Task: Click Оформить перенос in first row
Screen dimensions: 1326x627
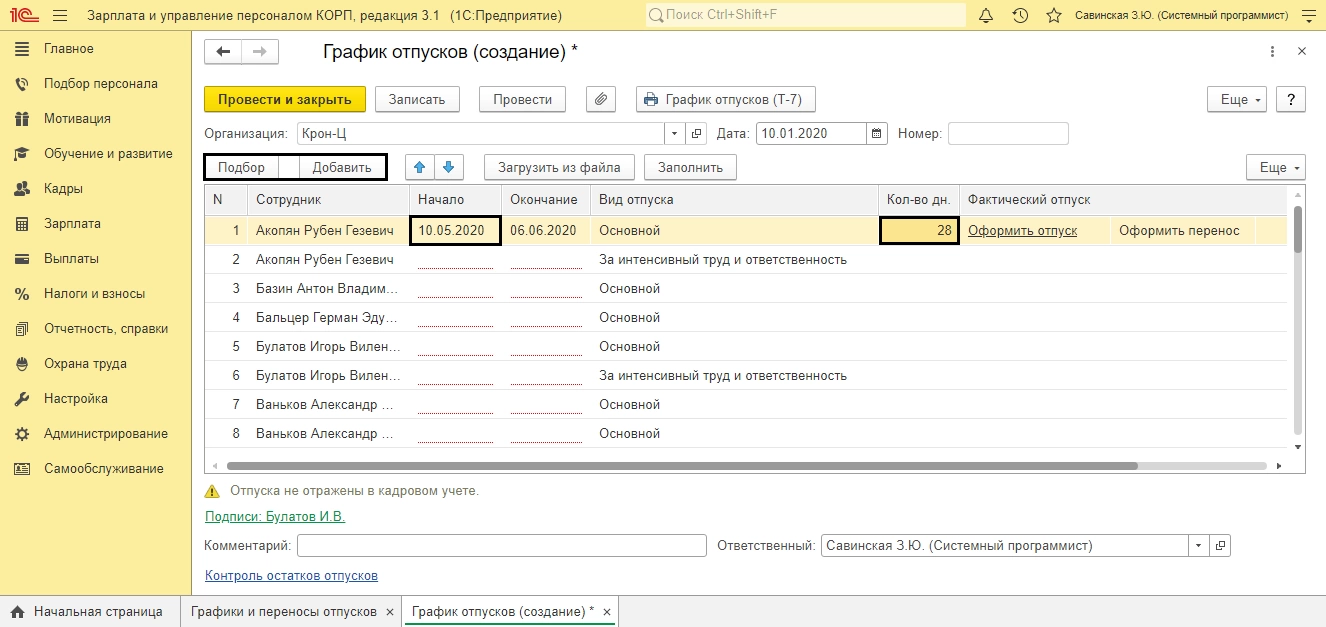Action: pyautogui.click(x=1179, y=230)
